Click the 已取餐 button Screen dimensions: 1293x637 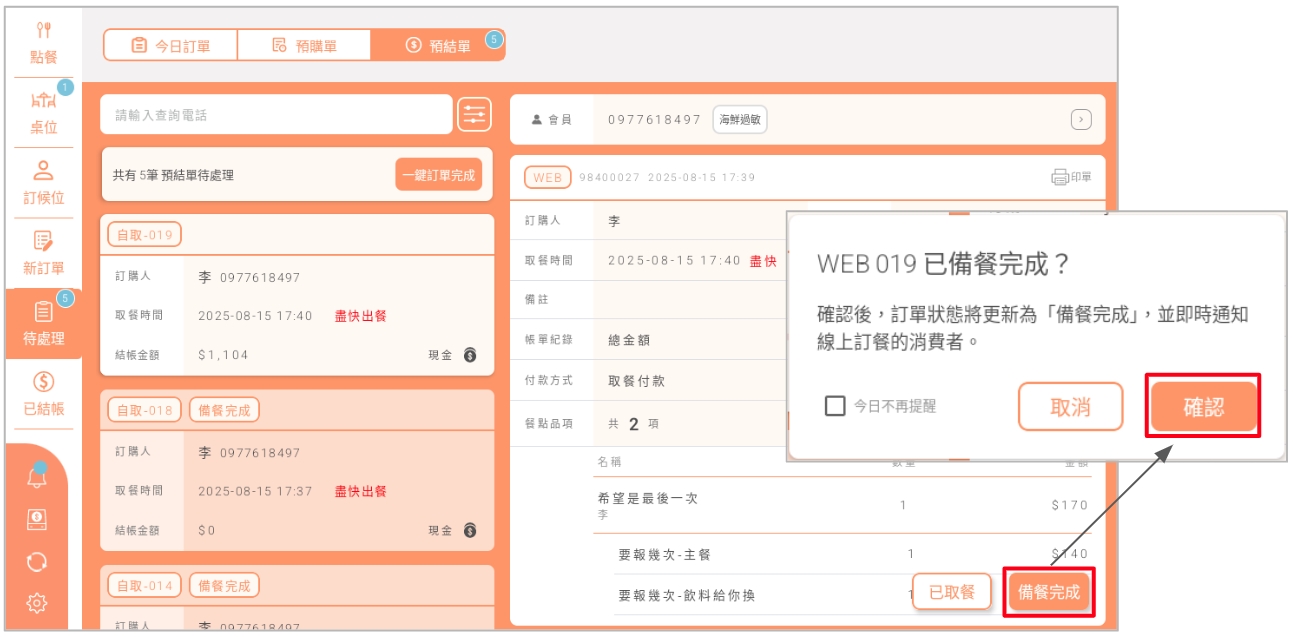point(951,592)
